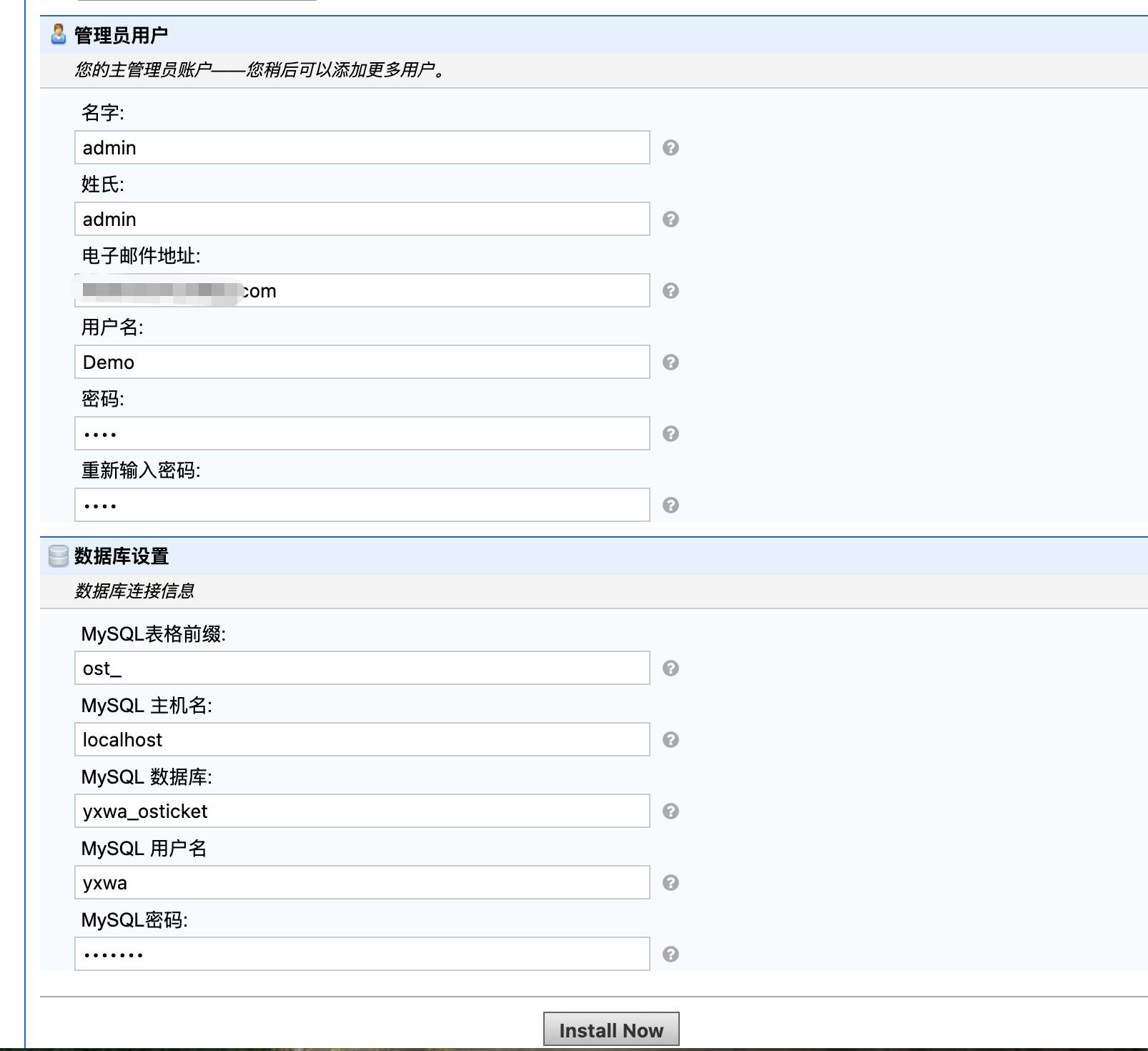
Task: Click the MySQL table prefix field ost_
Action: pyautogui.click(x=362, y=668)
